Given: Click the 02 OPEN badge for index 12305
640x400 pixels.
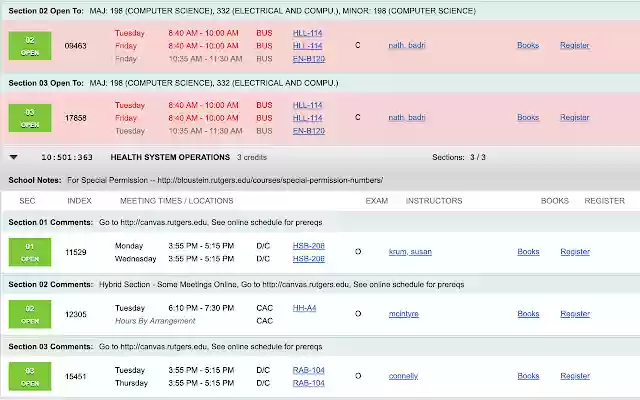Looking at the screenshot, I should pos(30,314).
